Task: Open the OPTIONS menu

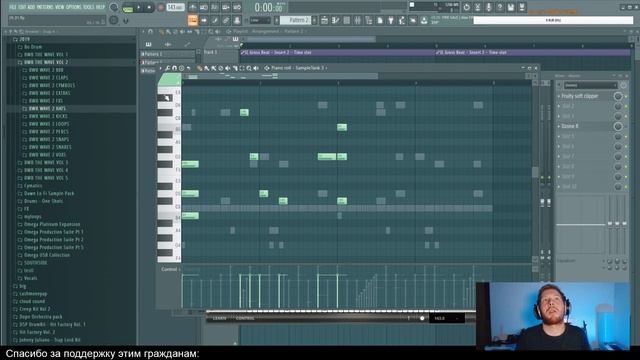Action: (73, 7)
